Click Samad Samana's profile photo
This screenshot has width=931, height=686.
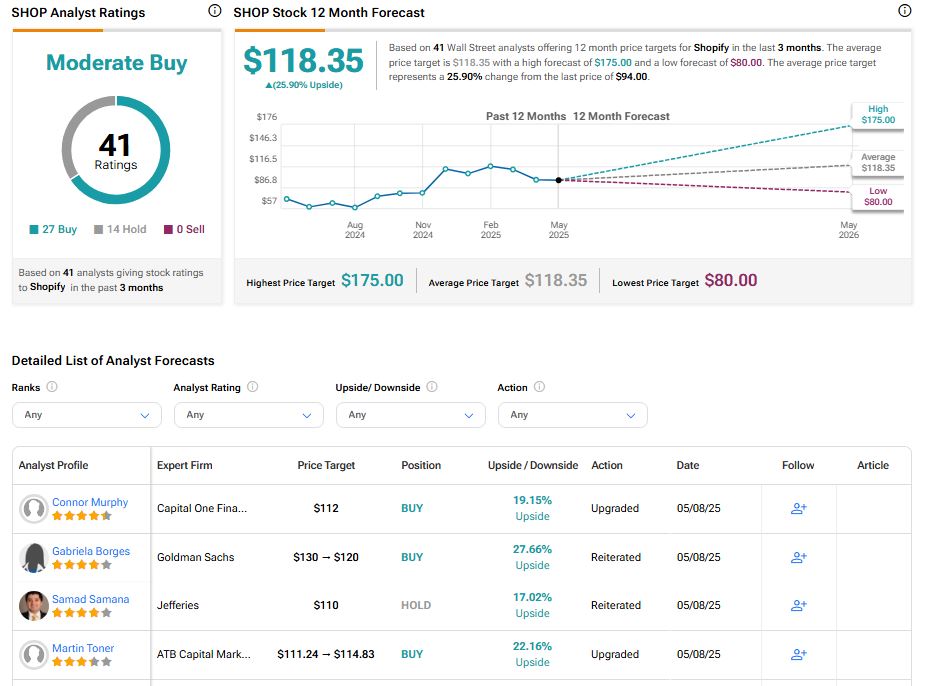[x=34, y=605]
